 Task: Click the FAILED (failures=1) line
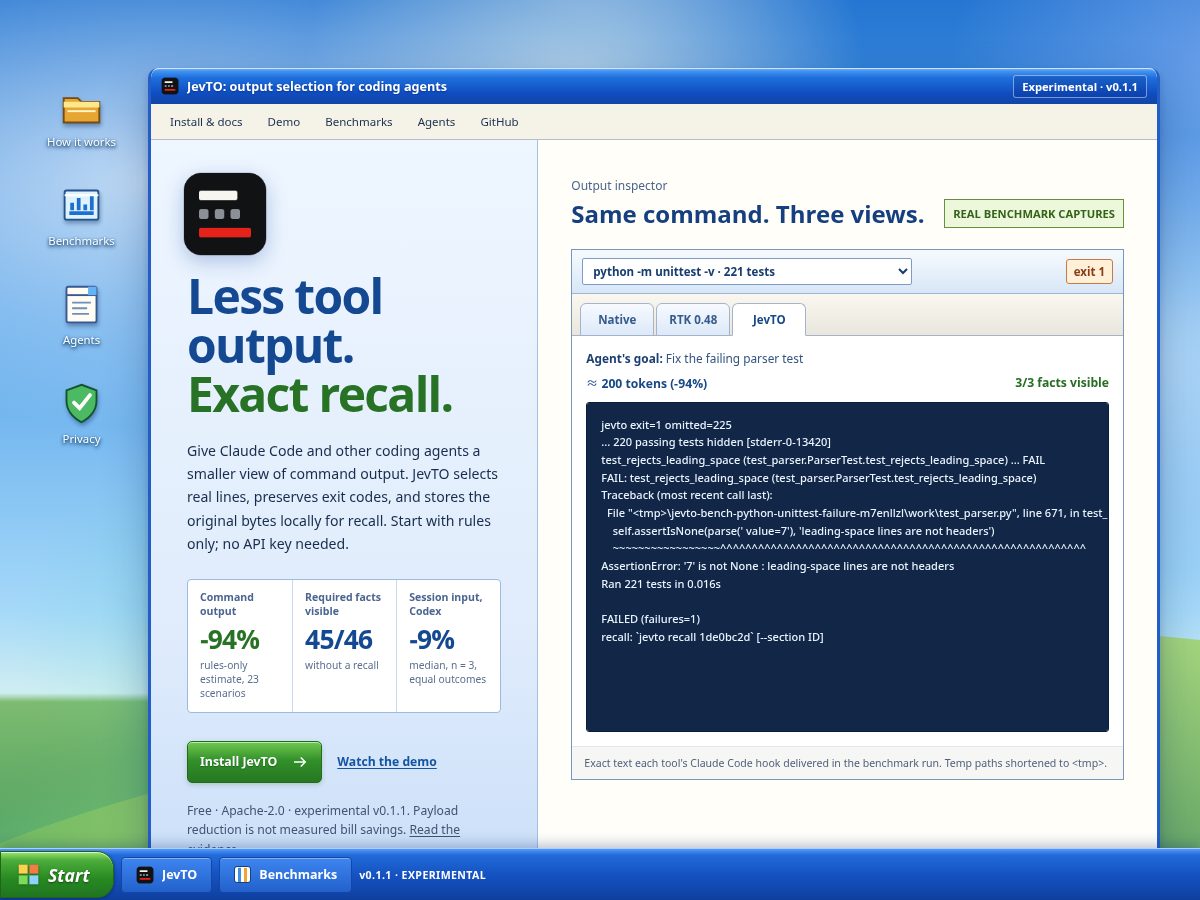pyautogui.click(x=650, y=619)
